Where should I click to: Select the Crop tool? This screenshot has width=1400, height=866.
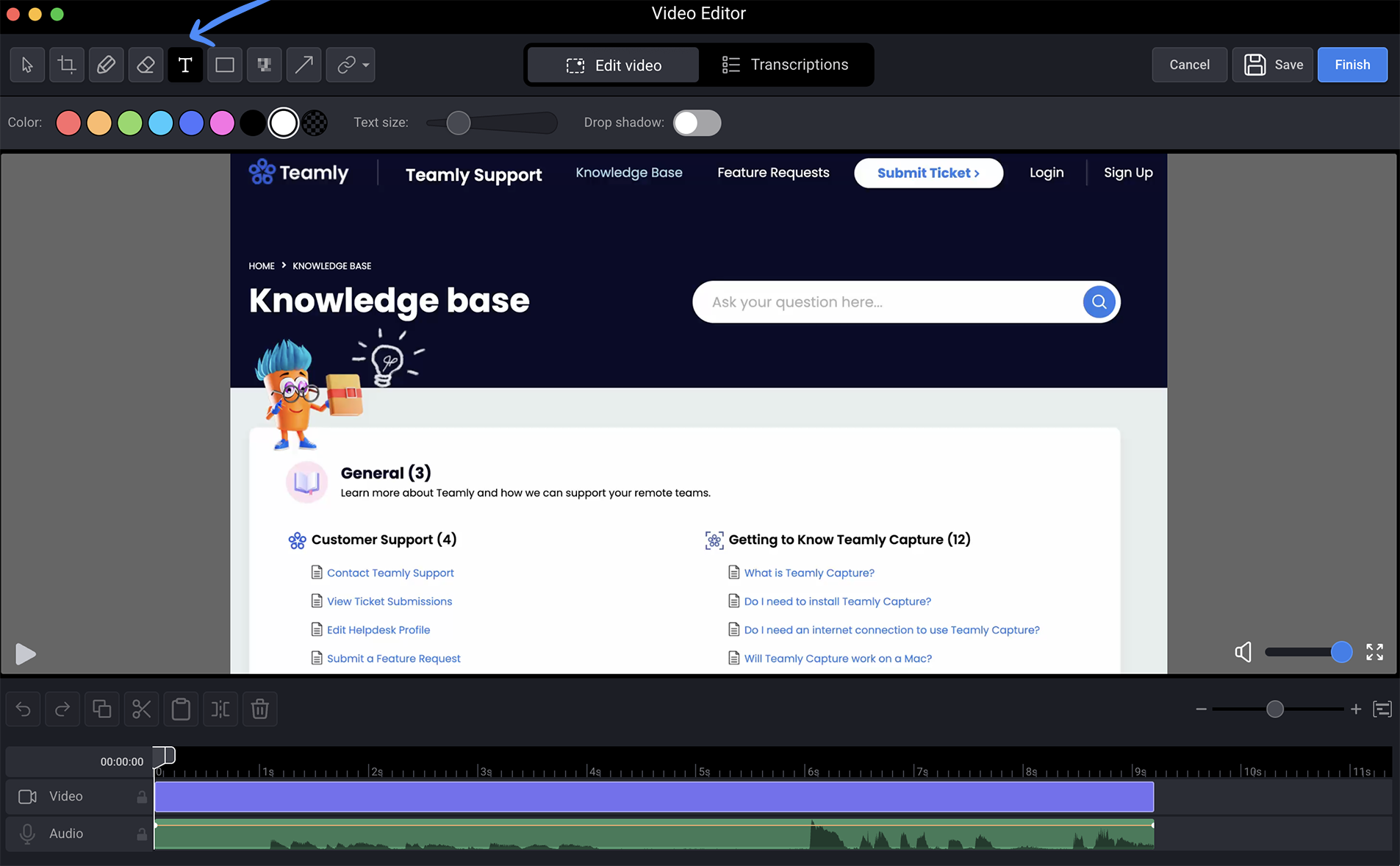(x=67, y=65)
